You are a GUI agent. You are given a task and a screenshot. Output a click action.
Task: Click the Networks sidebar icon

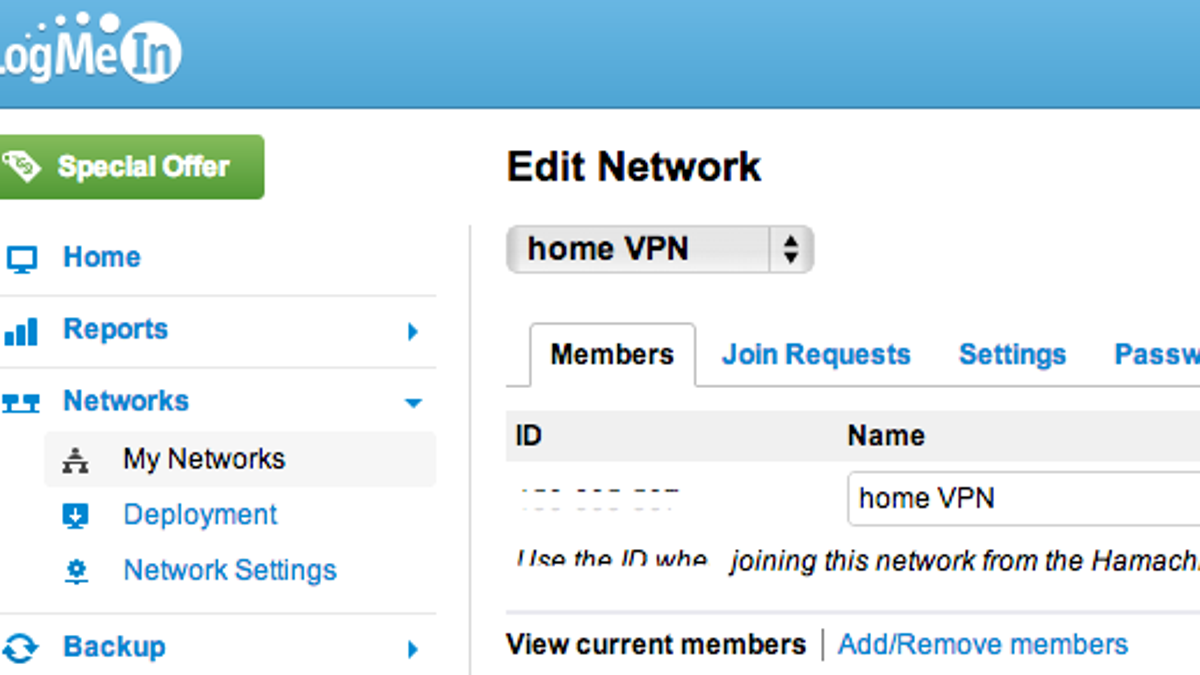(21, 403)
